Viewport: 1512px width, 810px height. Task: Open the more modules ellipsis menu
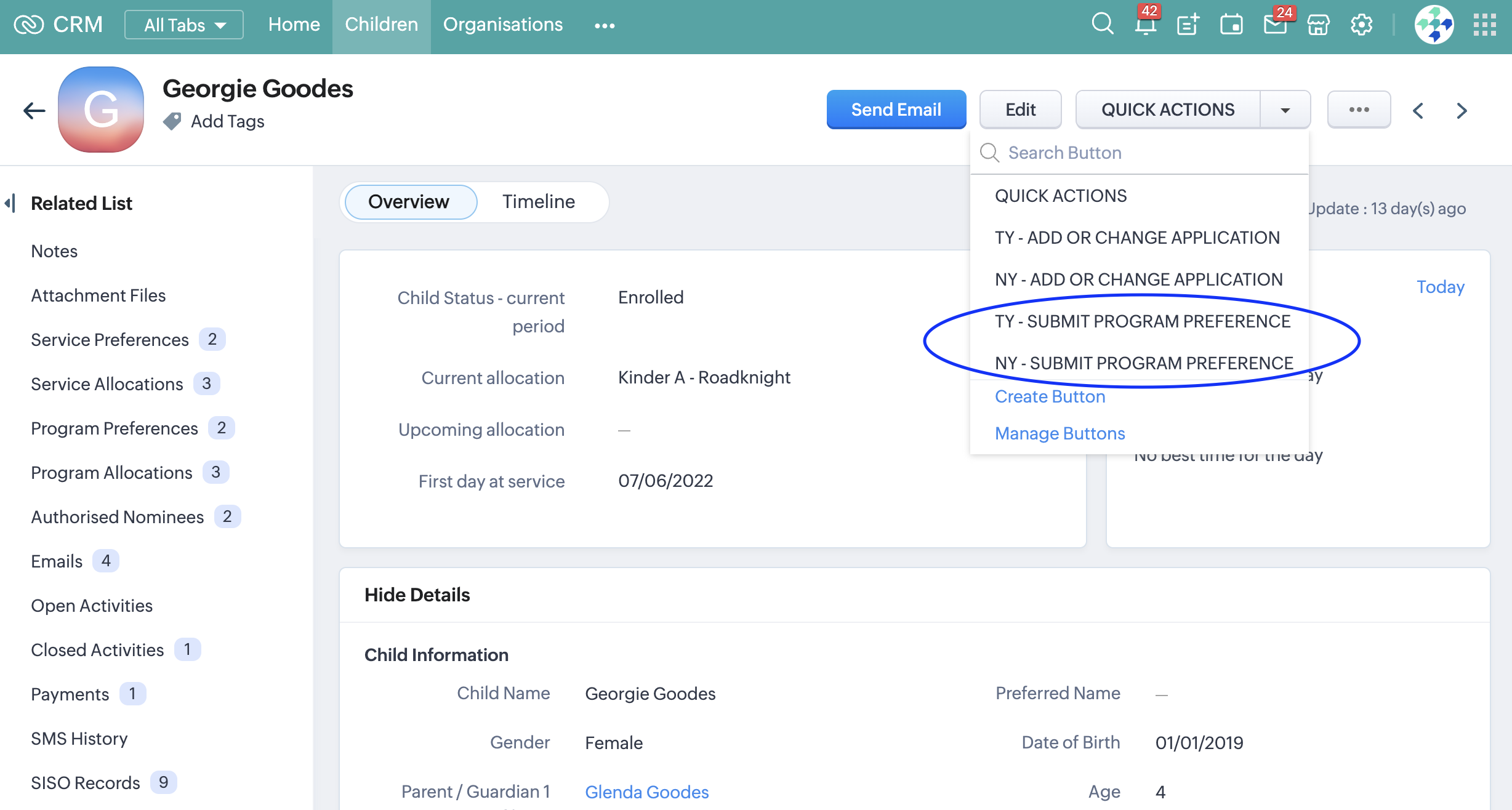pos(604,25)
